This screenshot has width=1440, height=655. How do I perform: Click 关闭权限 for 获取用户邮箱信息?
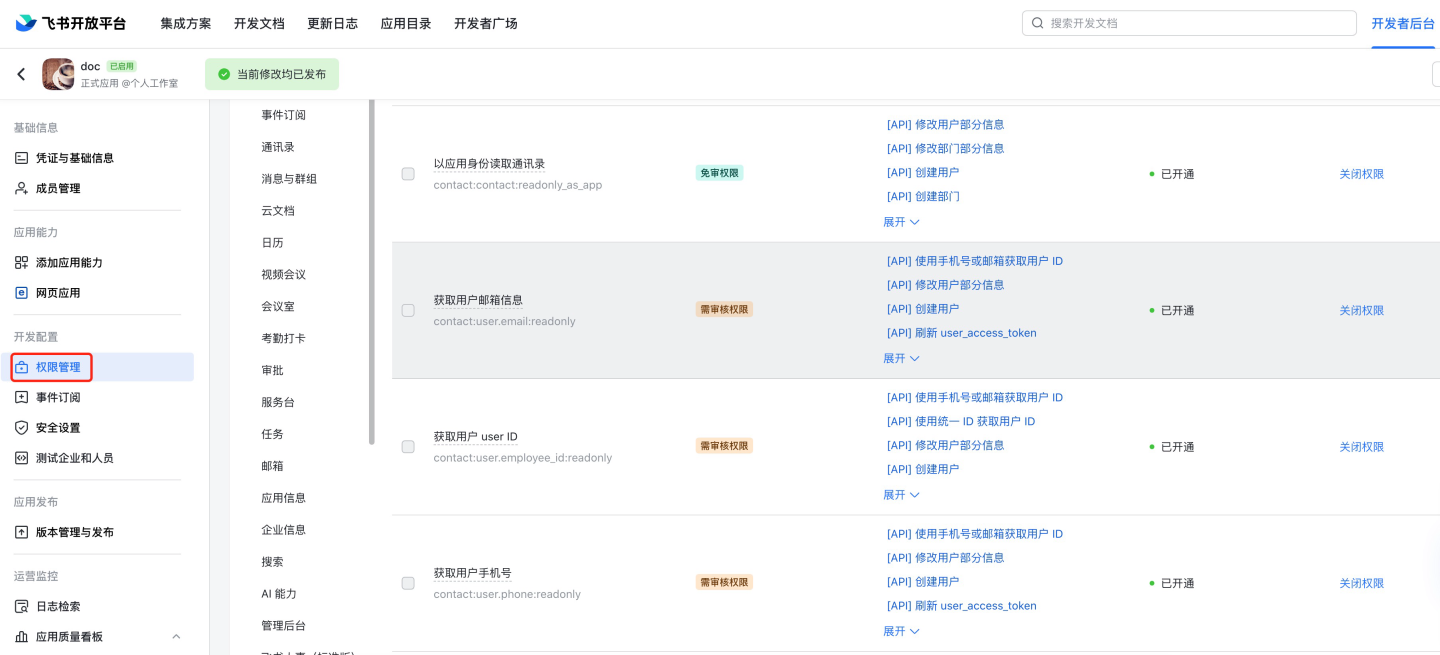(x=1361, y=311)
